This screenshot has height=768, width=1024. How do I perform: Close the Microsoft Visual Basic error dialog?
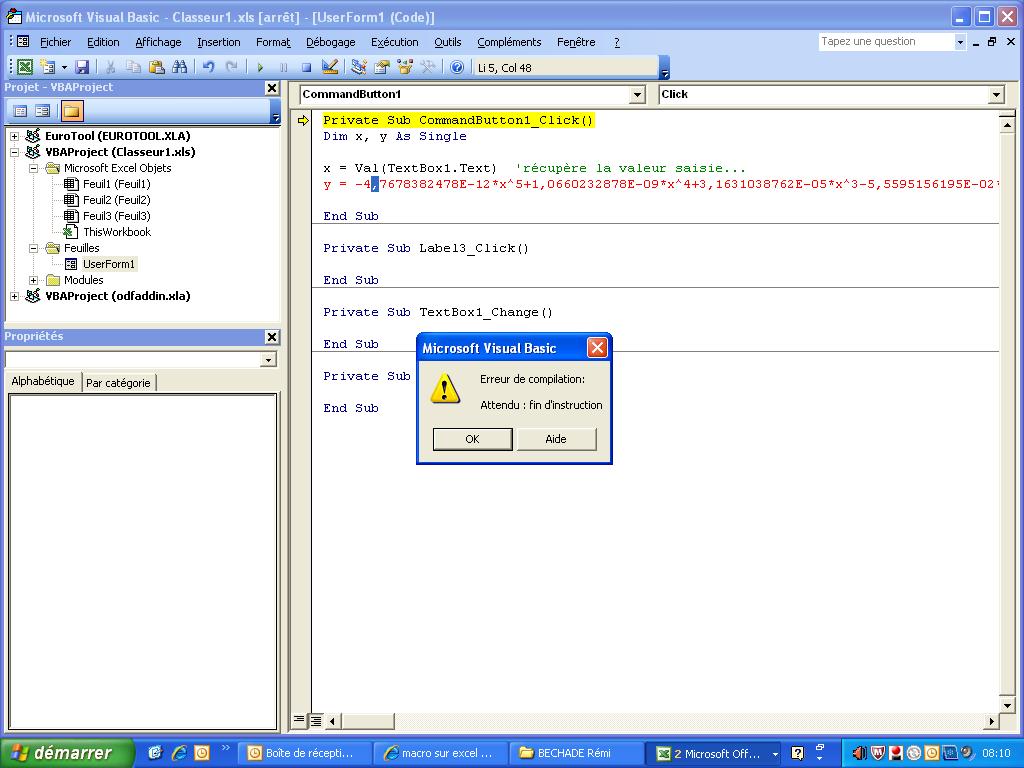pos(597,347)
